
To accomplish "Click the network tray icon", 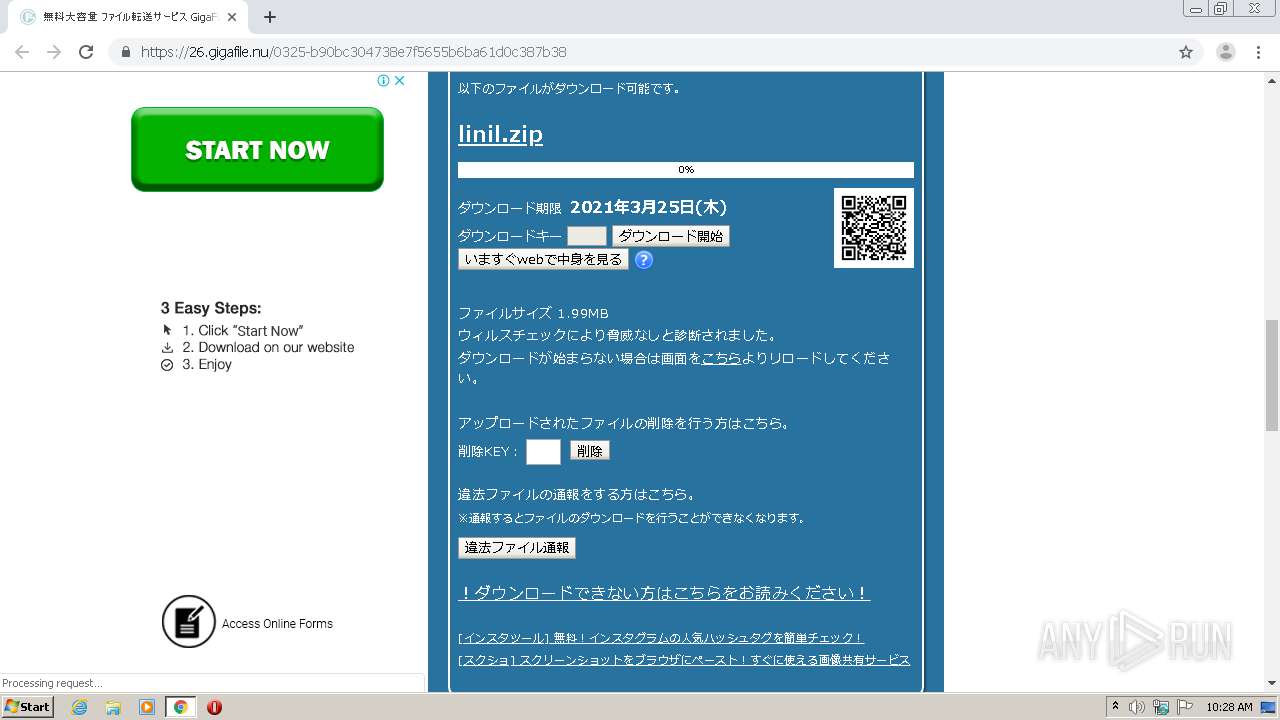I will (x=1161, y=707).
